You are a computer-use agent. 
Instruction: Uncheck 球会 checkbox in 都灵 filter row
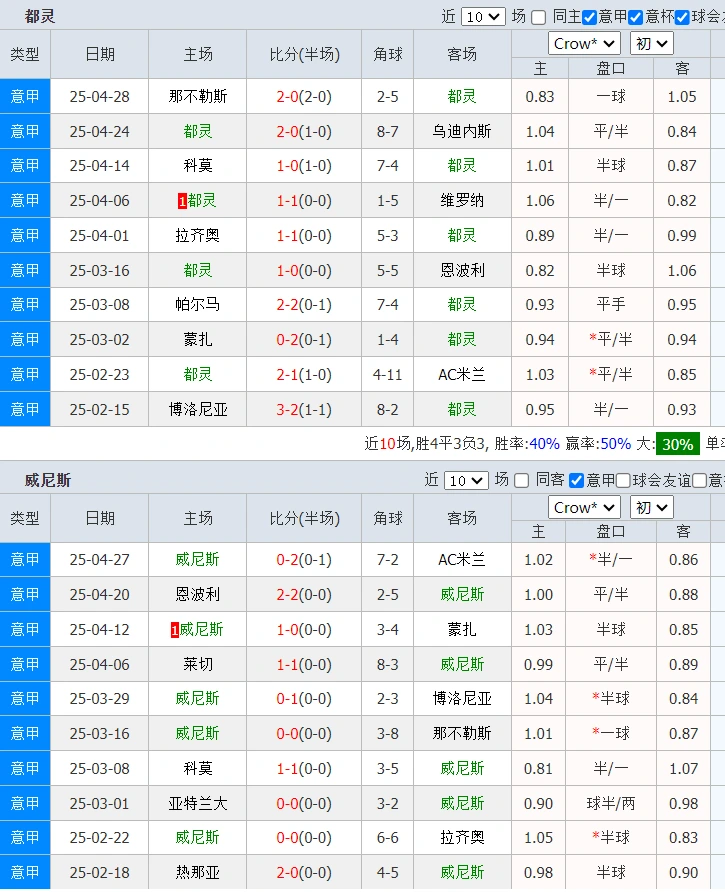point(682,18)
